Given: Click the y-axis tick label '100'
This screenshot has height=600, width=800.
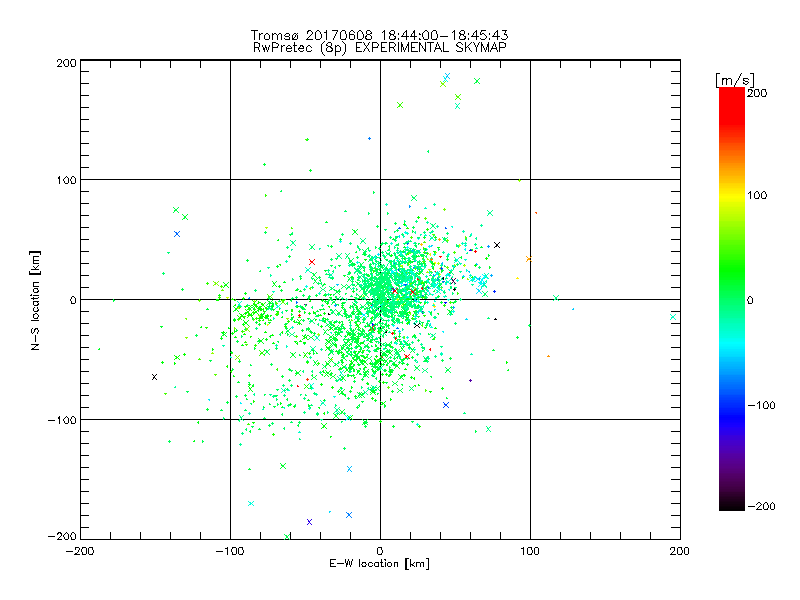Looking at the screenshot, I should tap(66, 180).
